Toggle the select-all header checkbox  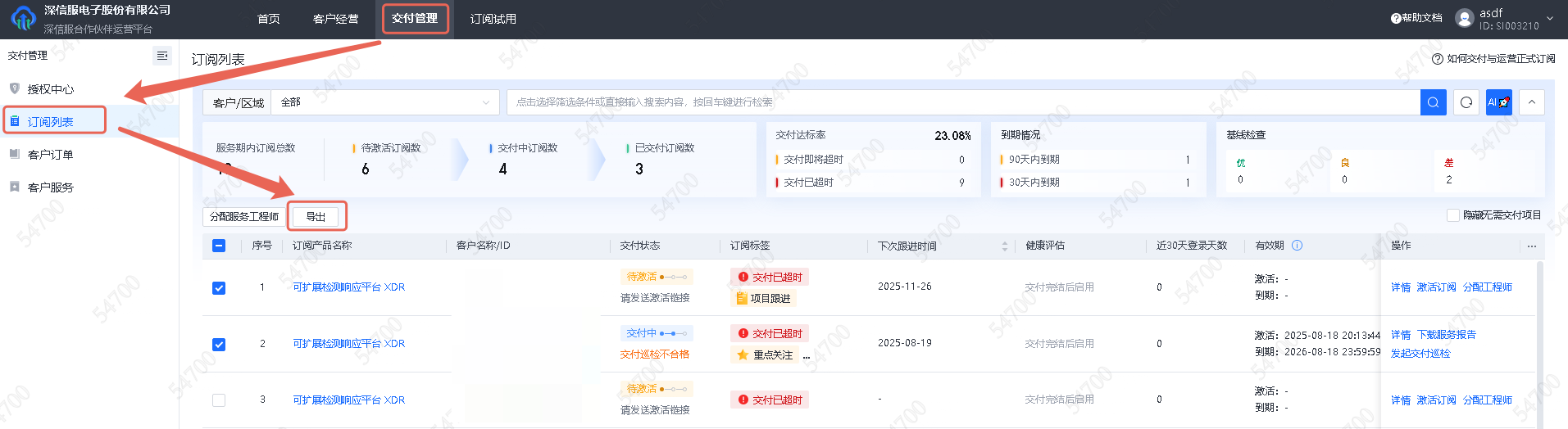(219, 246)
